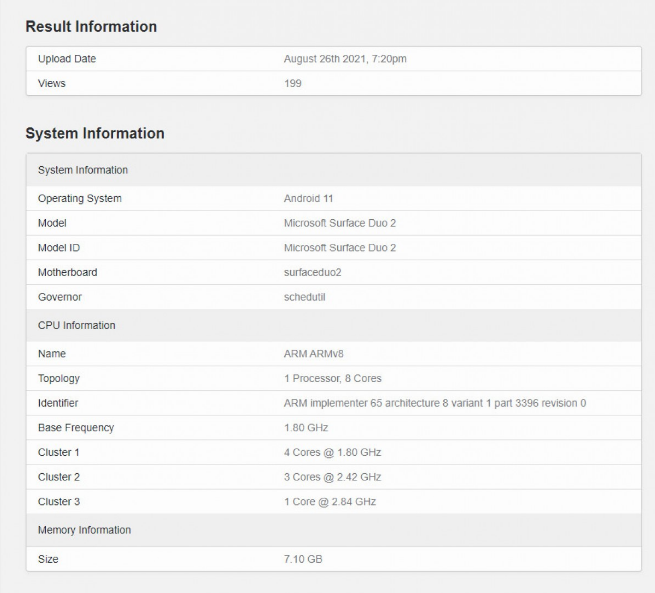Select the 'Identifier' label
655x593 pixels.
(x=58, y=403)
